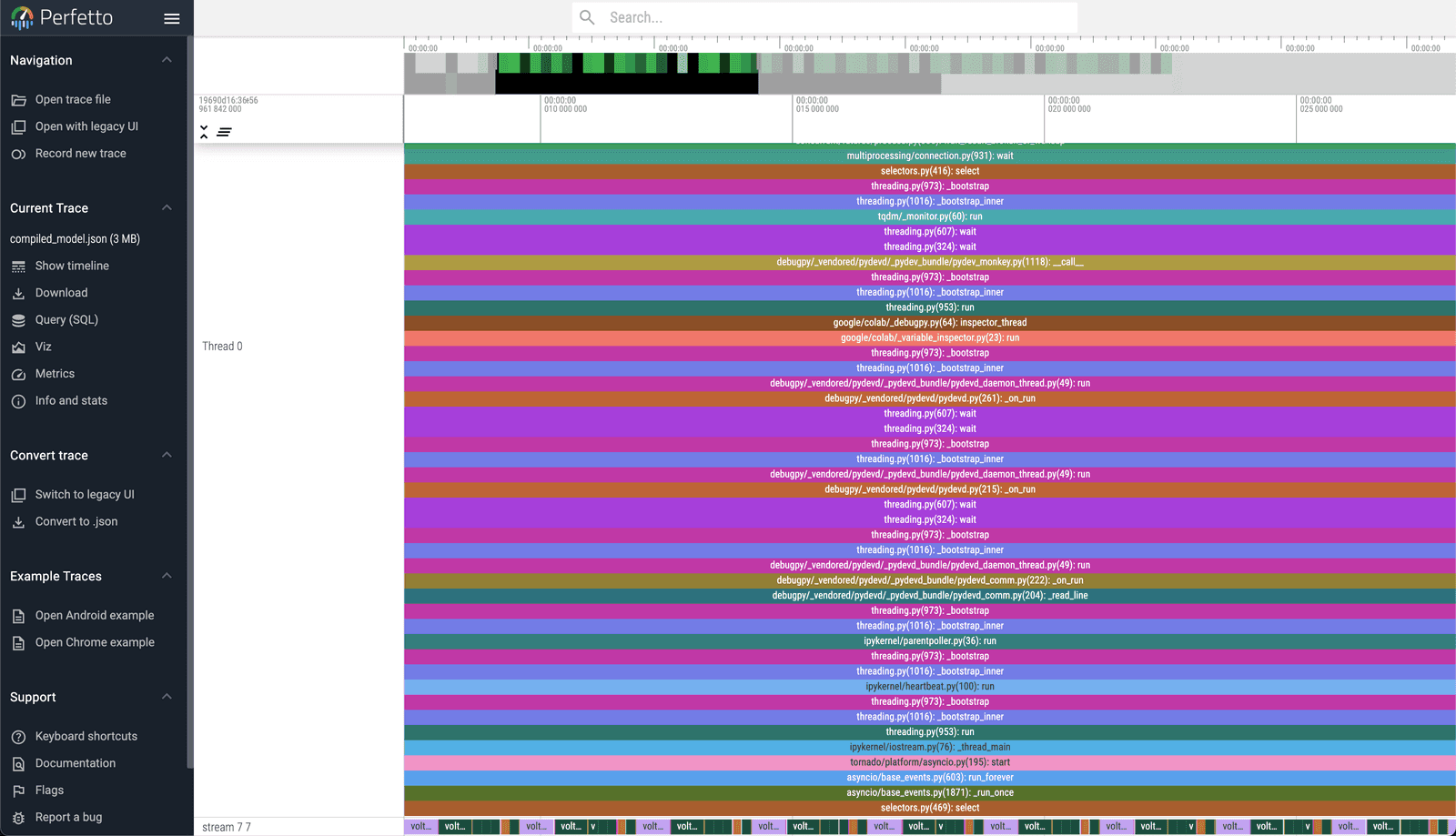Click Report a bug icon
Image resolution: width=1456 pixels, height=836 pixels.
tap(18, 818)
